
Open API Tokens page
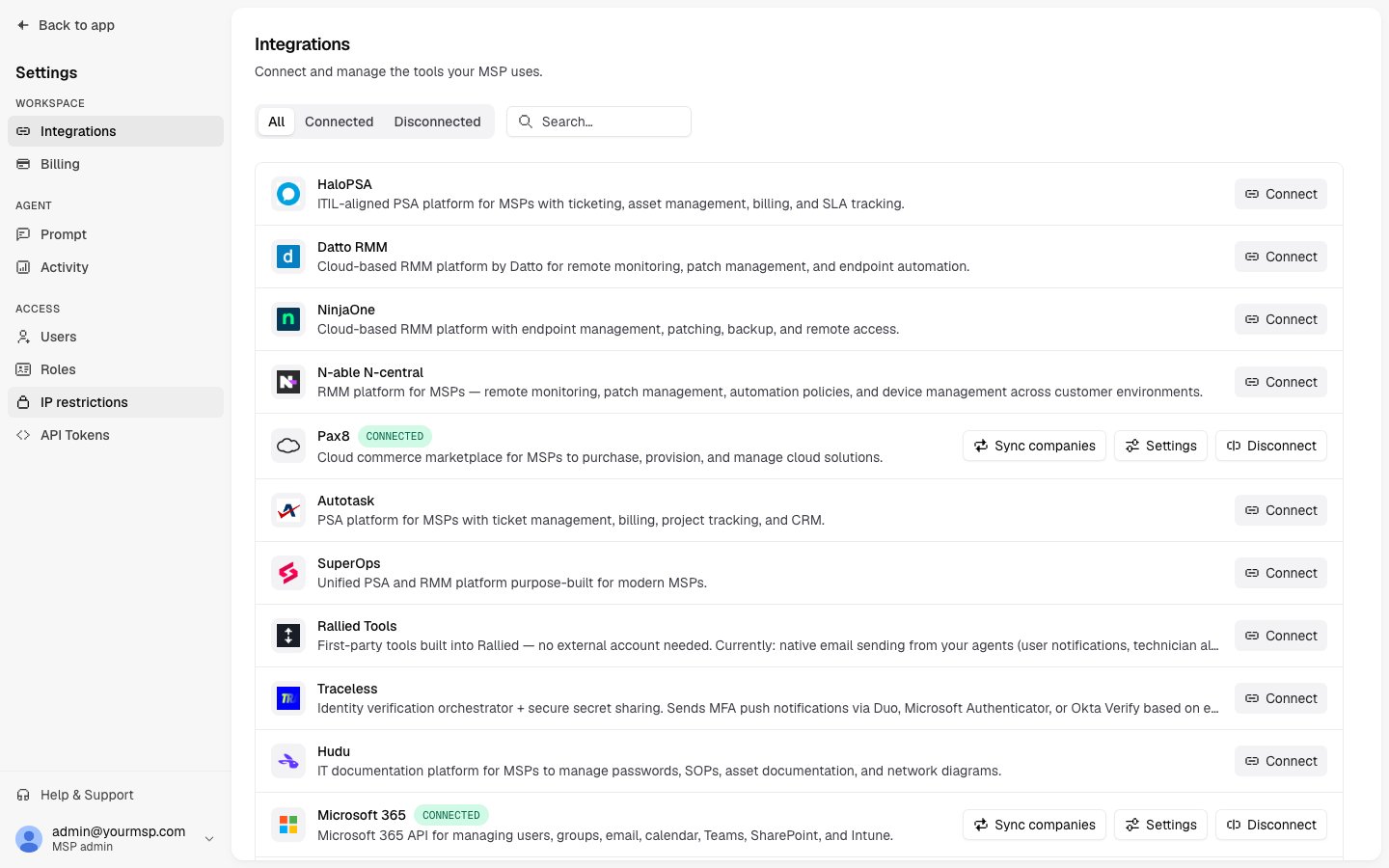pos(116,435)
